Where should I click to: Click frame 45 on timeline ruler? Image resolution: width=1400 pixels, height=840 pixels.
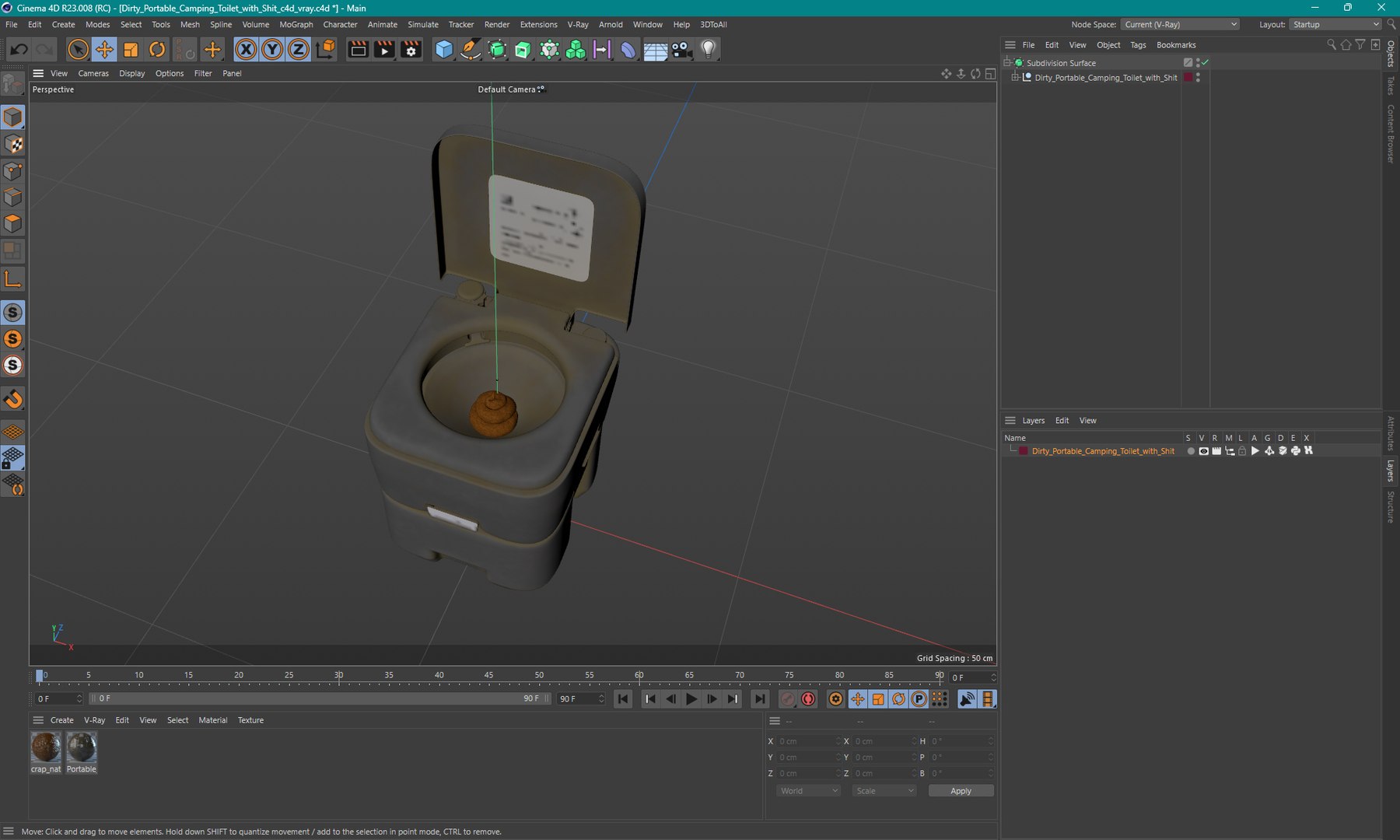(488, 675)
